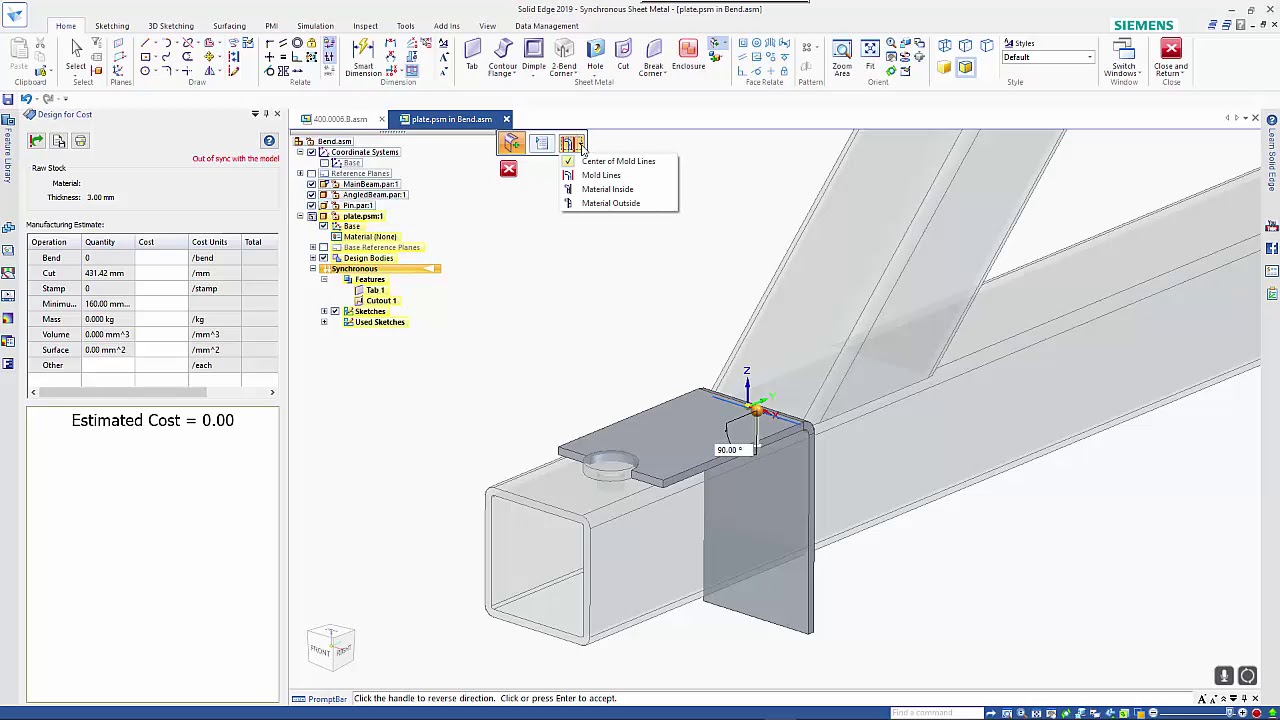Fit the model to the view
The width and height of the screenshot is (1280, 720).
tap(870, 55)
